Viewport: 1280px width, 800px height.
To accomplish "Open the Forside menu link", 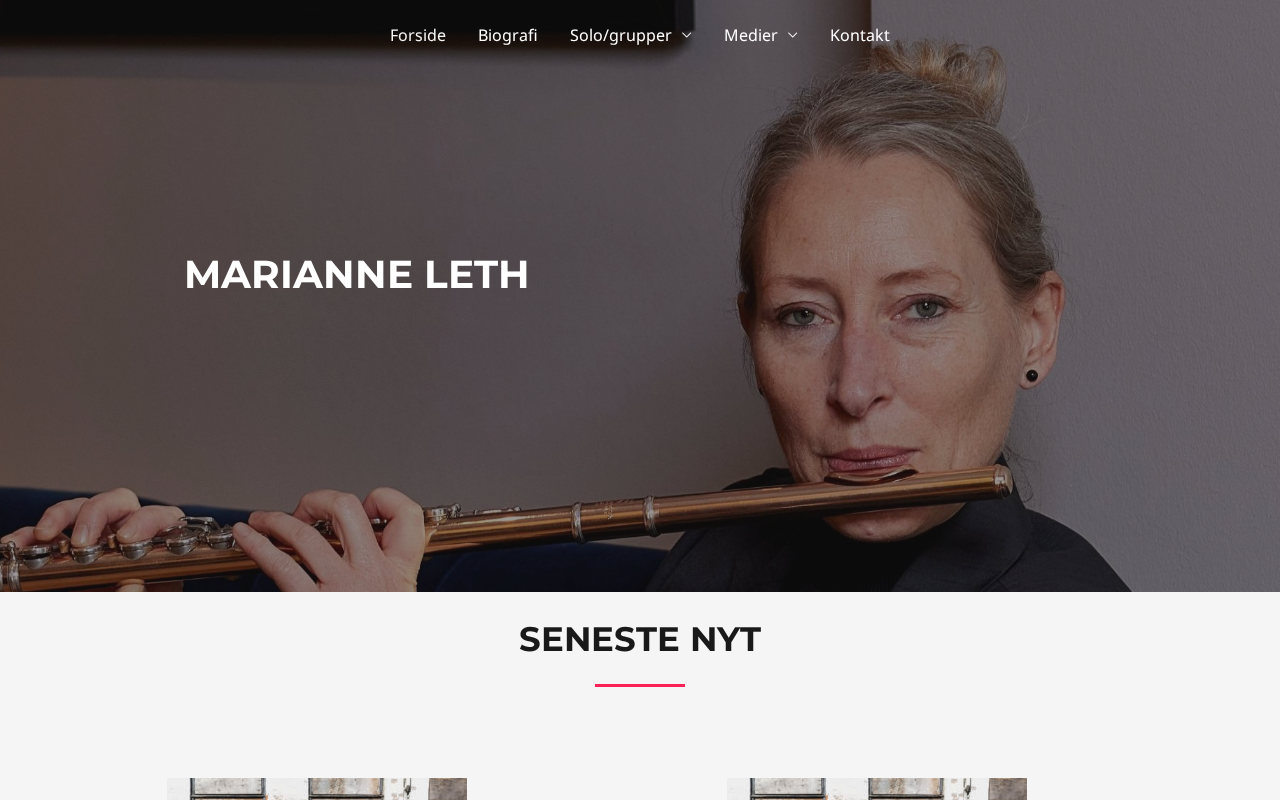I will 418,35.
